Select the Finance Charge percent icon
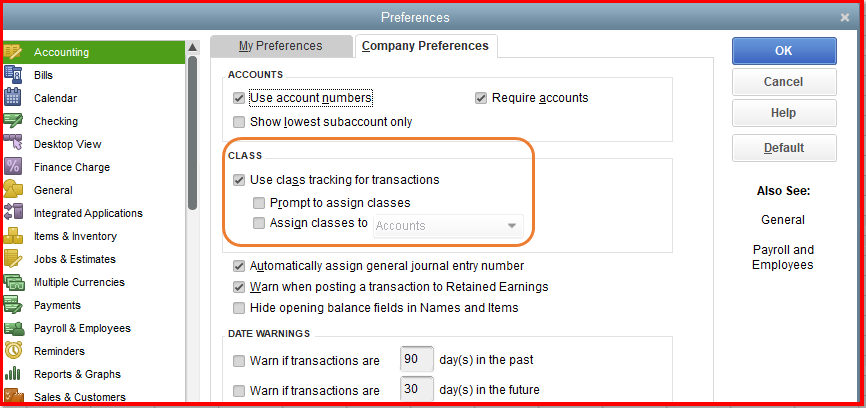 pyautogui.click(x=14, y=167)
